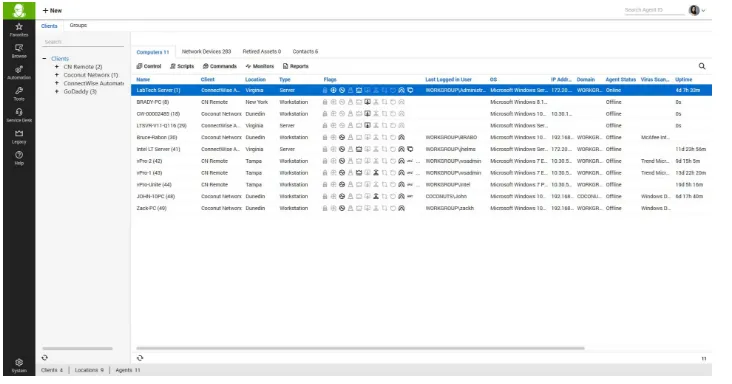Click the + New button

click(52, 10)
